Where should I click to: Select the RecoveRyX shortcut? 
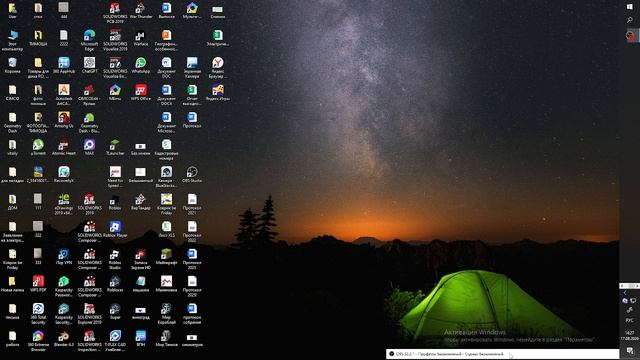[x=64, y=175]
